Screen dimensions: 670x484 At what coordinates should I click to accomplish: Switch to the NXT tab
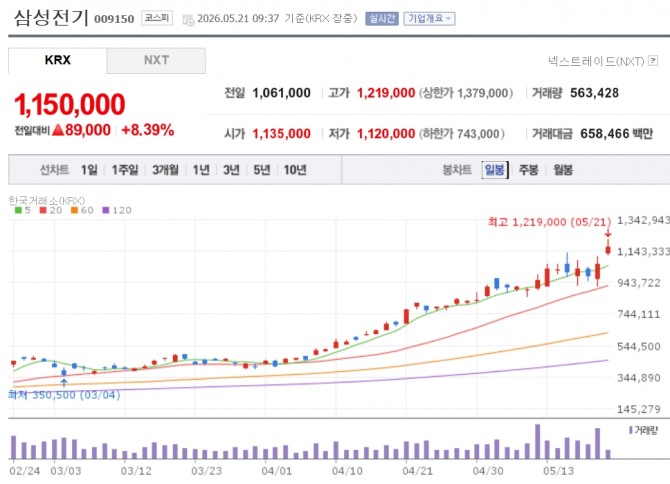[x=156, y=60]
